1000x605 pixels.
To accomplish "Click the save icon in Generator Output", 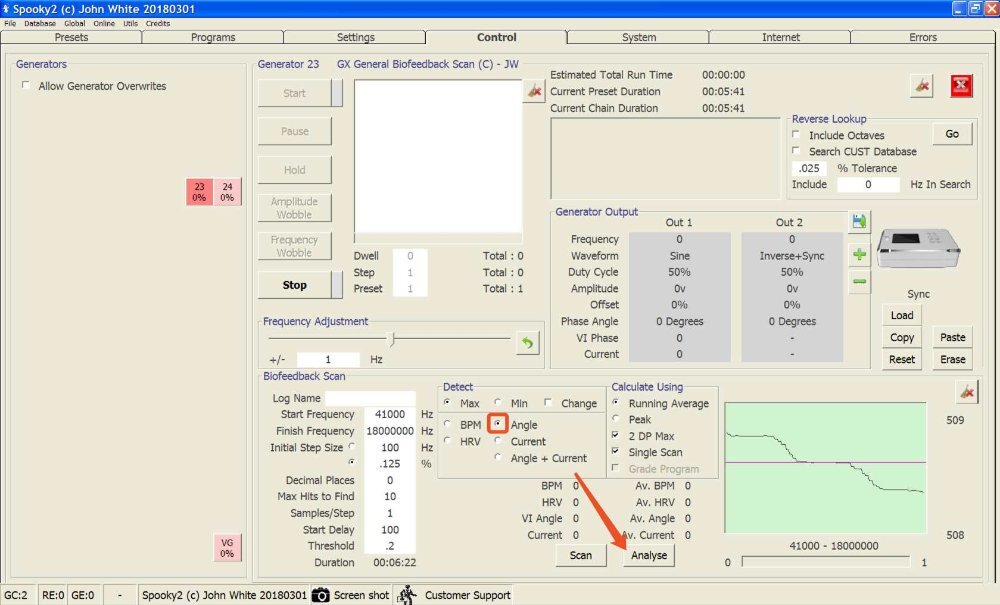I will coord(860,221).
